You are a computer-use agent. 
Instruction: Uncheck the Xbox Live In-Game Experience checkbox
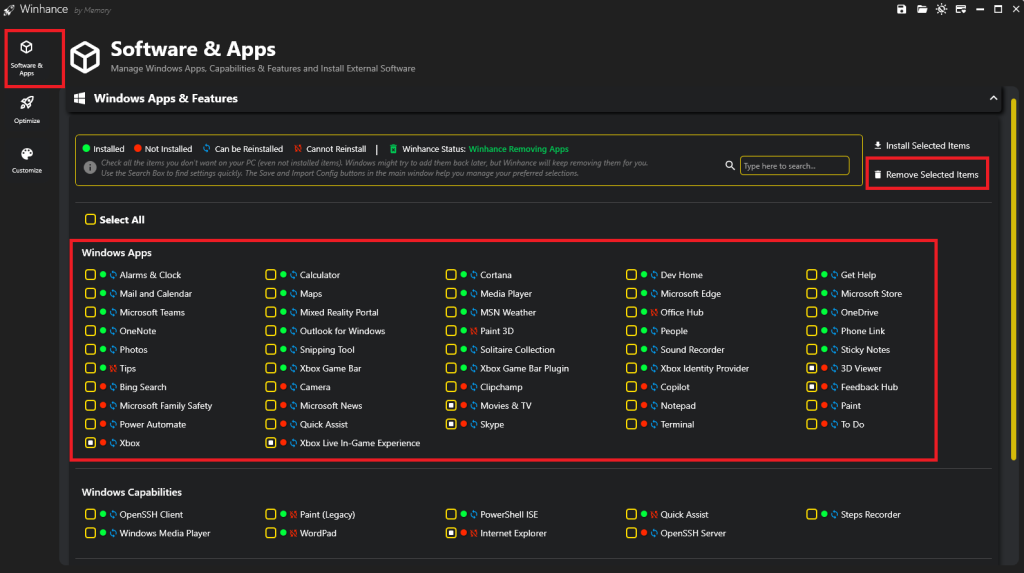coord(270,443)
